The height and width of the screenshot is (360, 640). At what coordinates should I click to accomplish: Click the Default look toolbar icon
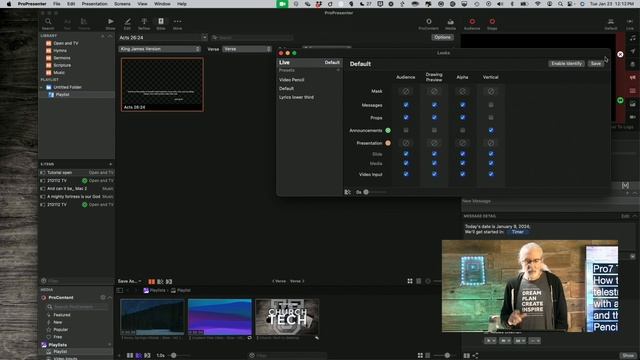(x=611, y=24)
